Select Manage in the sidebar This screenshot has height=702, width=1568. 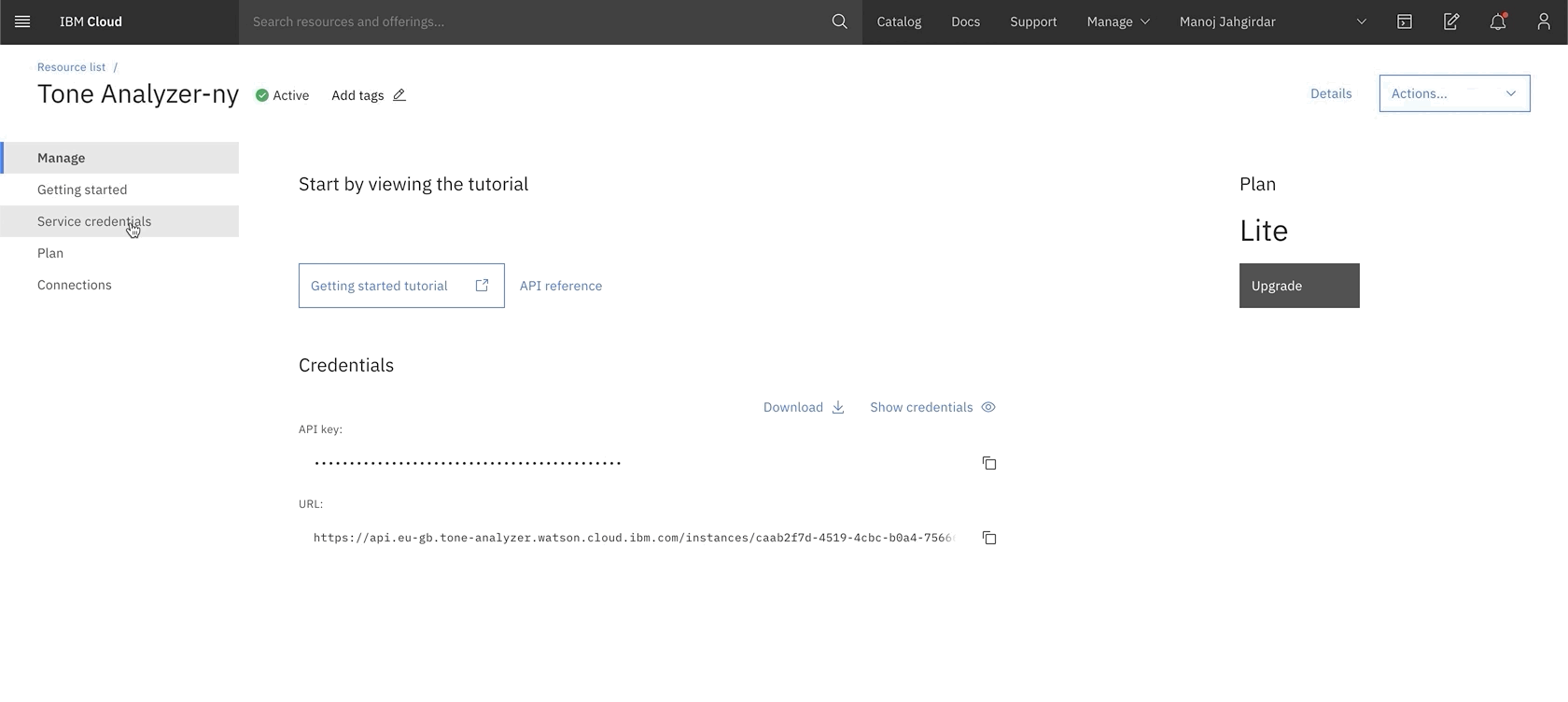tap(119, 158)
